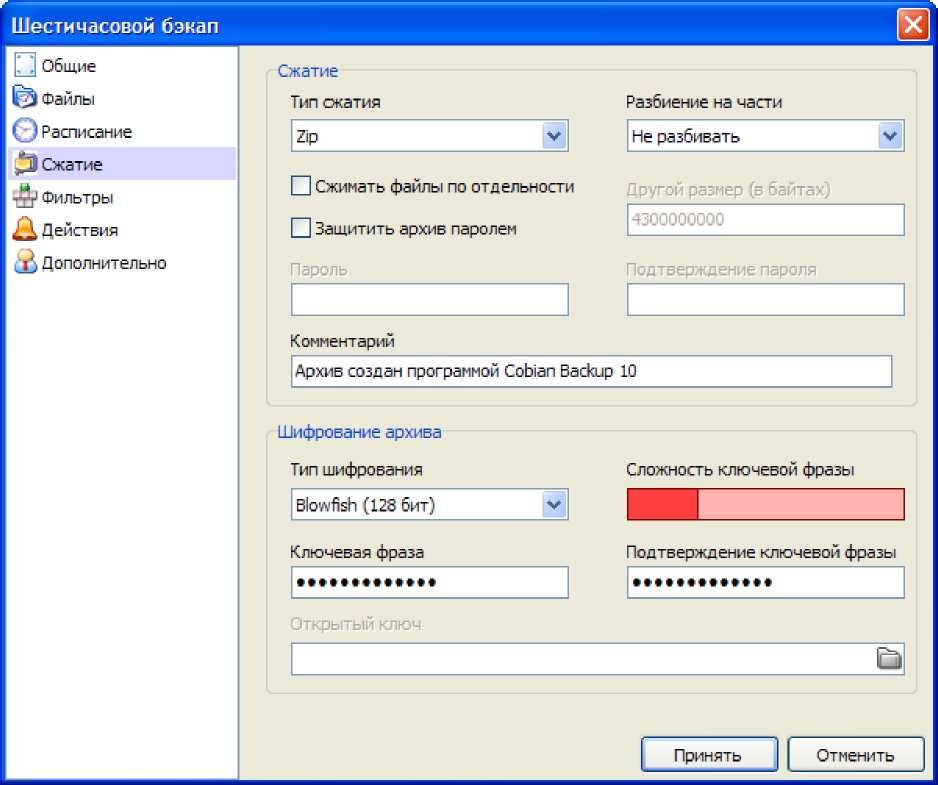Click the Фильтры icon in sidebar

point(25,196)
